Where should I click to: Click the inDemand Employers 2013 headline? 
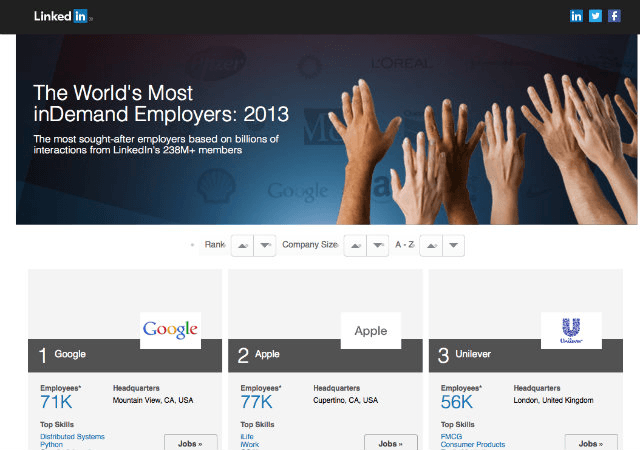161,103
